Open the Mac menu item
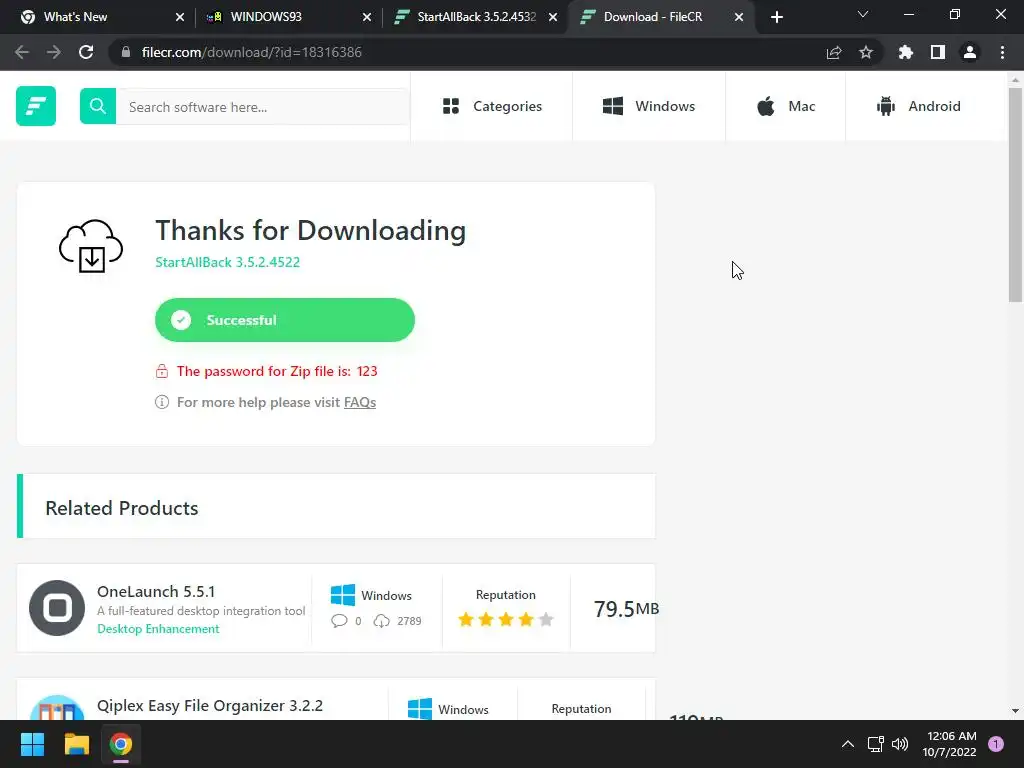Screen dimensions: 1024x768 click(x=786, y=106)
